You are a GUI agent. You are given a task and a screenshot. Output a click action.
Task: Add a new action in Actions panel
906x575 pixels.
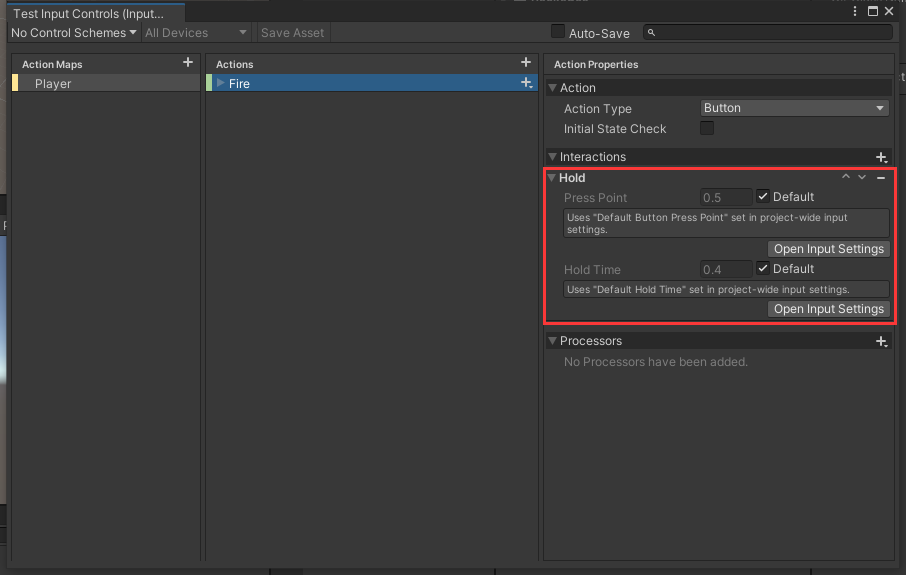(x=526, y=62)
